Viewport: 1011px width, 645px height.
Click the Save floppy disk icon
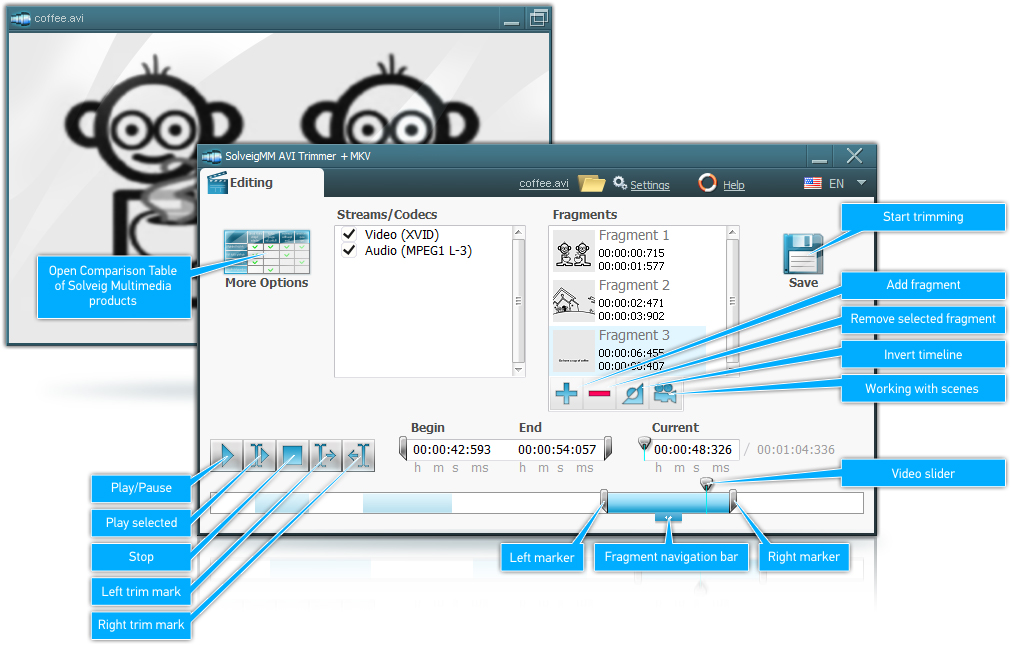tap(803, 253)
